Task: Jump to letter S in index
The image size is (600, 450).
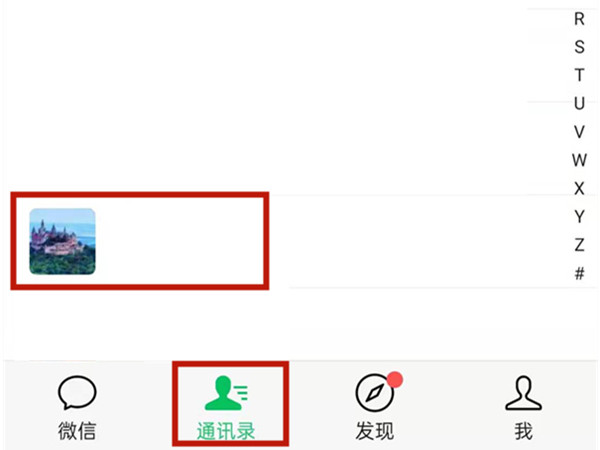Action: [x=579, y=47]
